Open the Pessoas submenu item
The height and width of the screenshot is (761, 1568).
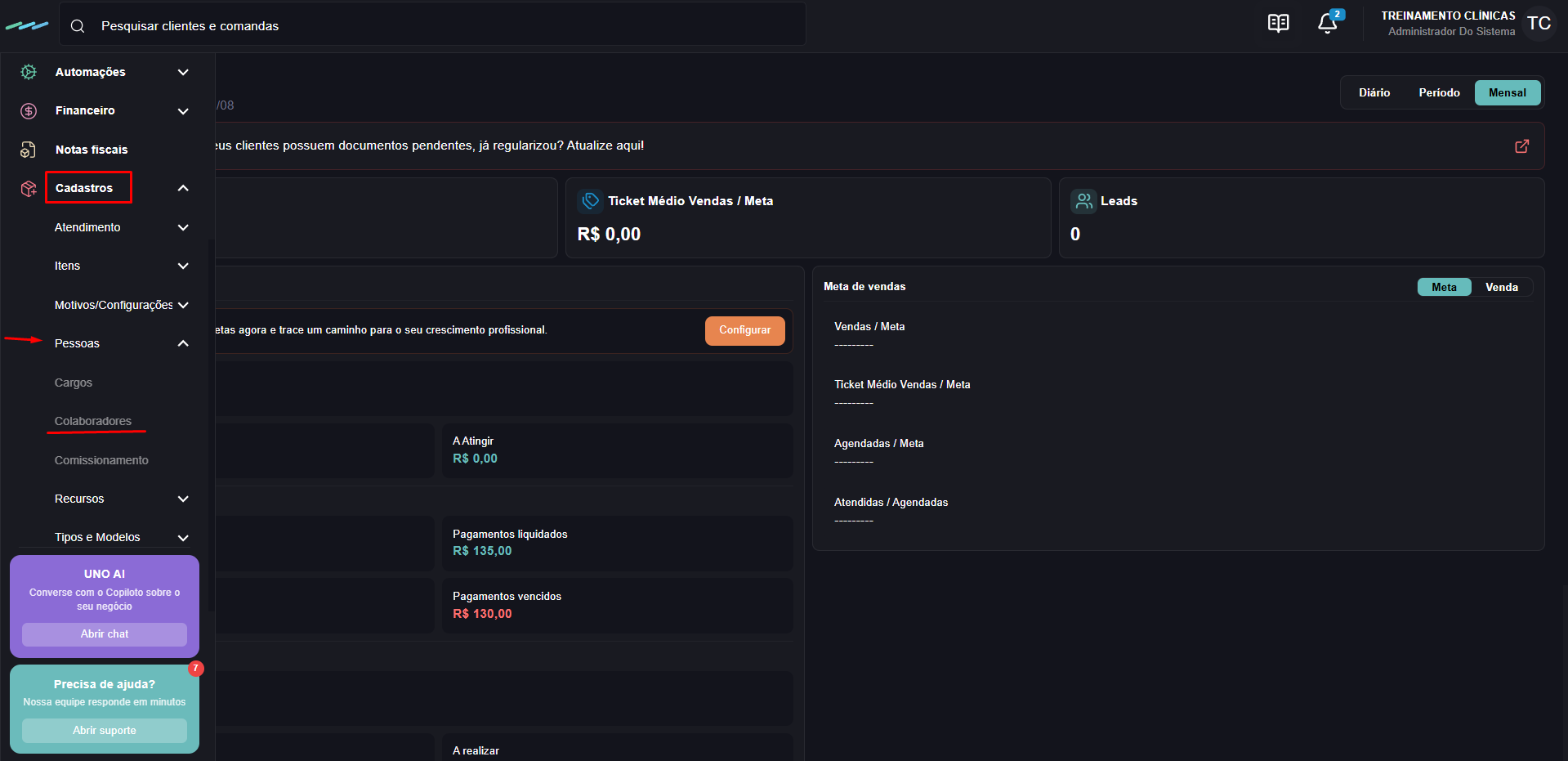click(x=77, y=343)
